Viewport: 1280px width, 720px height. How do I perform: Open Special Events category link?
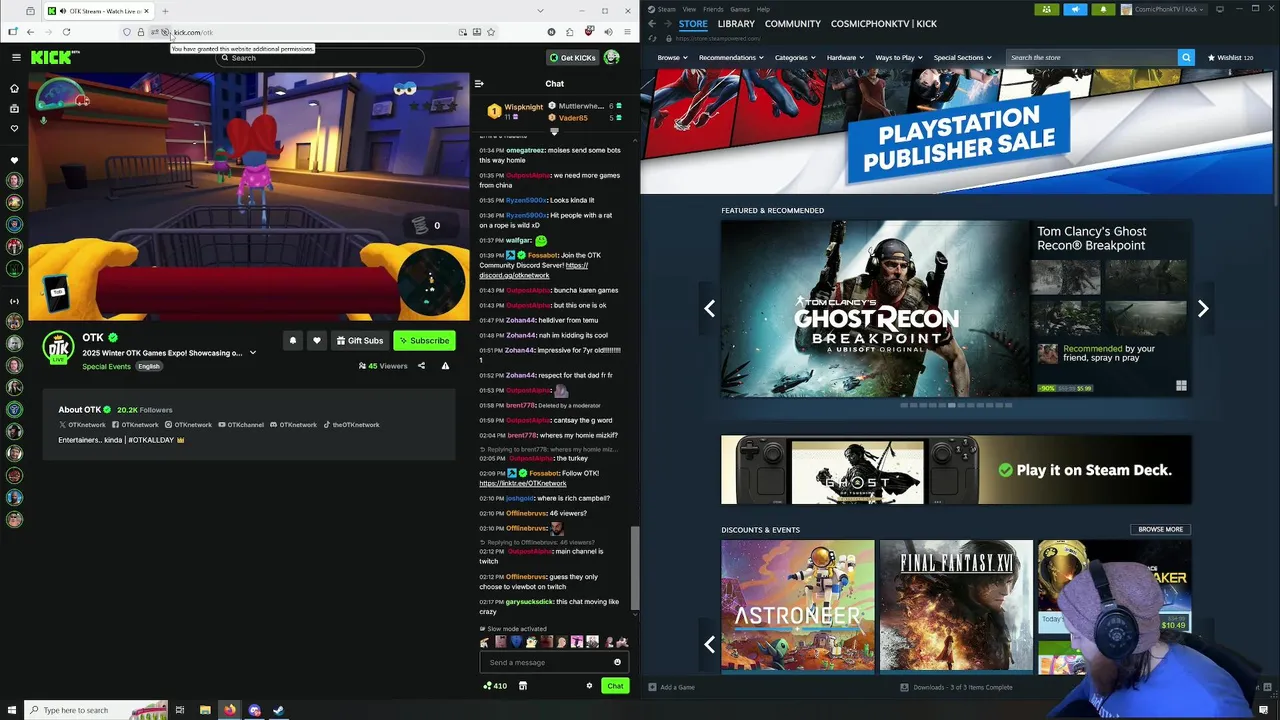(106, 366)
